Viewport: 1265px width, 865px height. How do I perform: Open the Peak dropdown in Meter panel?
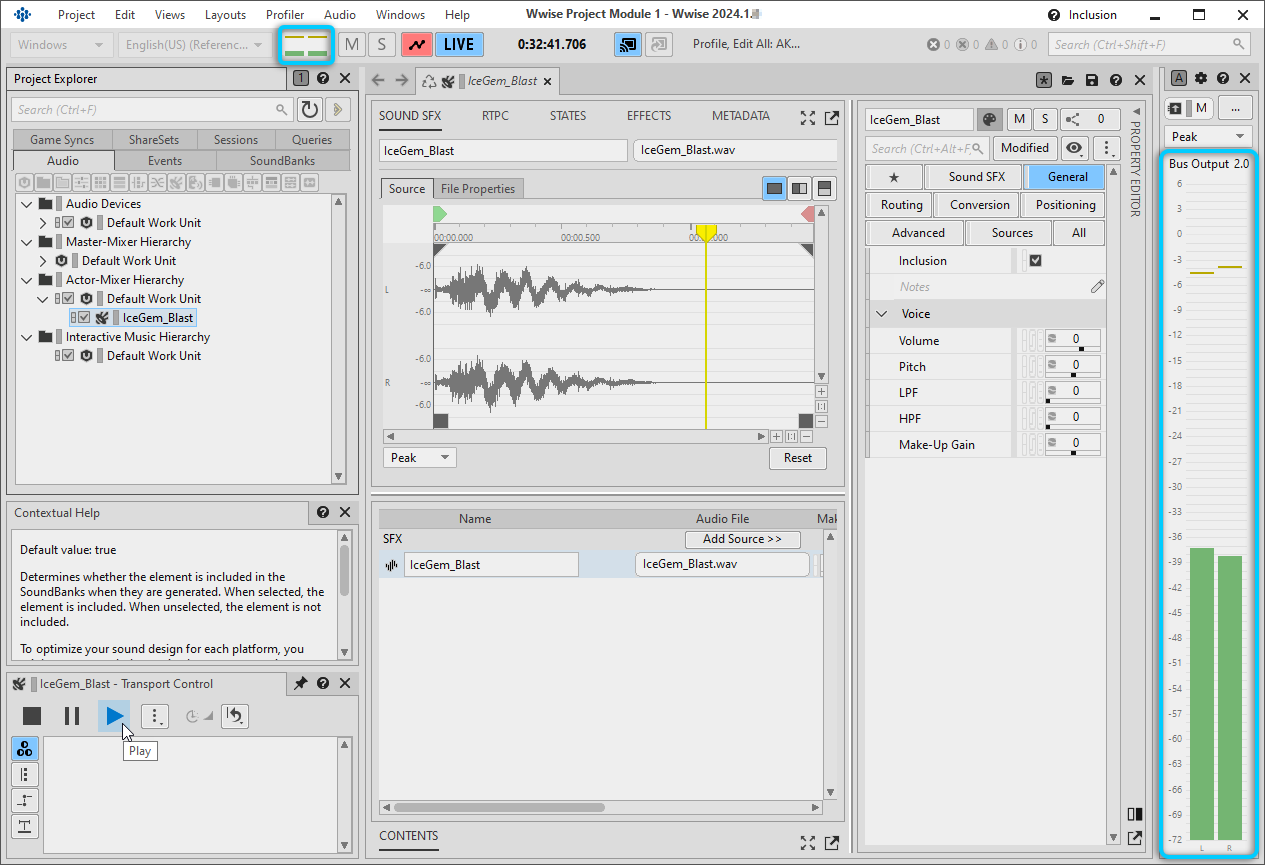point(1208,137)
